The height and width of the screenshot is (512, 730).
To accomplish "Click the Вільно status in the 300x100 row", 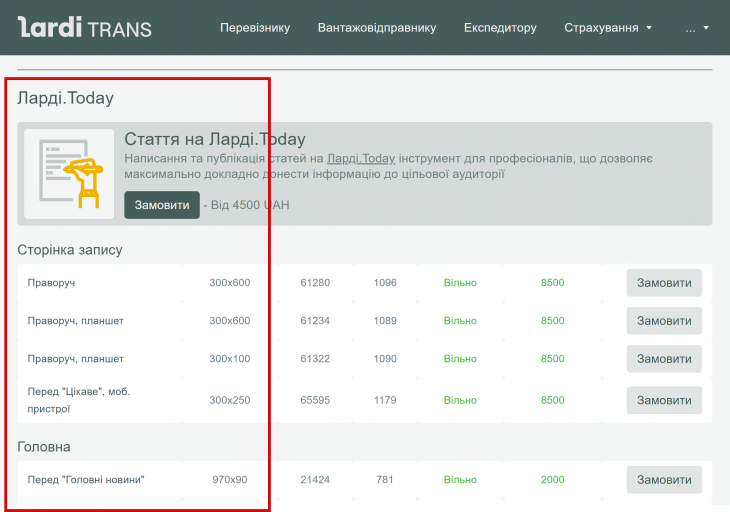I will (460, 359).
